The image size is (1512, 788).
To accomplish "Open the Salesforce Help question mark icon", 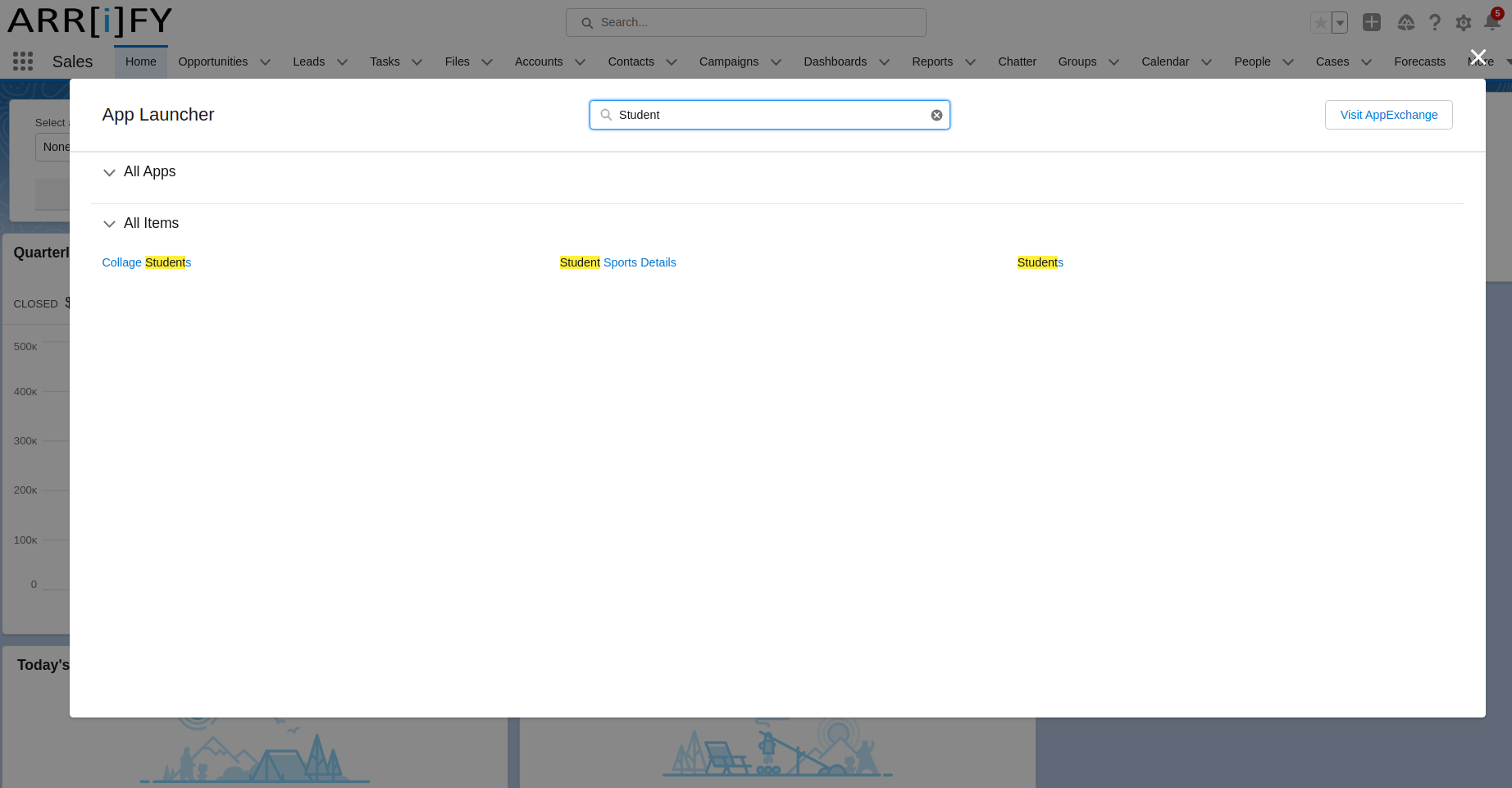I will (1434, 22).
